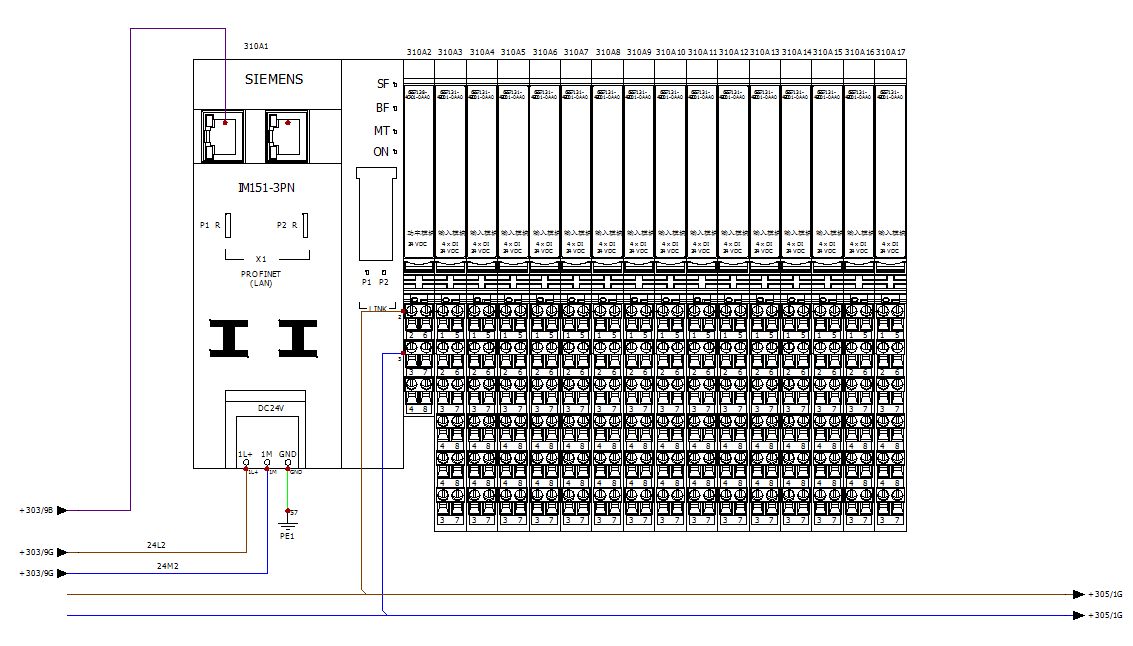This screenshot has width=1133, height=646.
Task: Select the X1 connector label
Action: tap(261, 259)
